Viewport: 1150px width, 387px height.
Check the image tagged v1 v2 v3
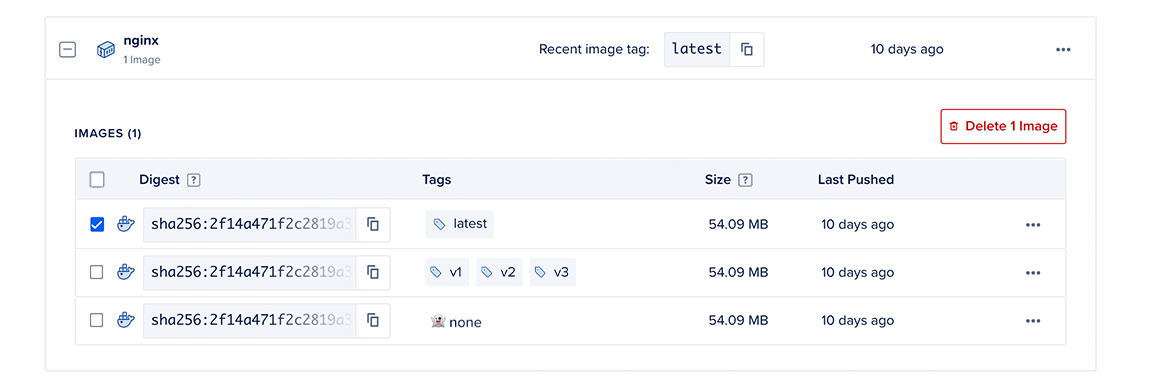click(97, 272)
